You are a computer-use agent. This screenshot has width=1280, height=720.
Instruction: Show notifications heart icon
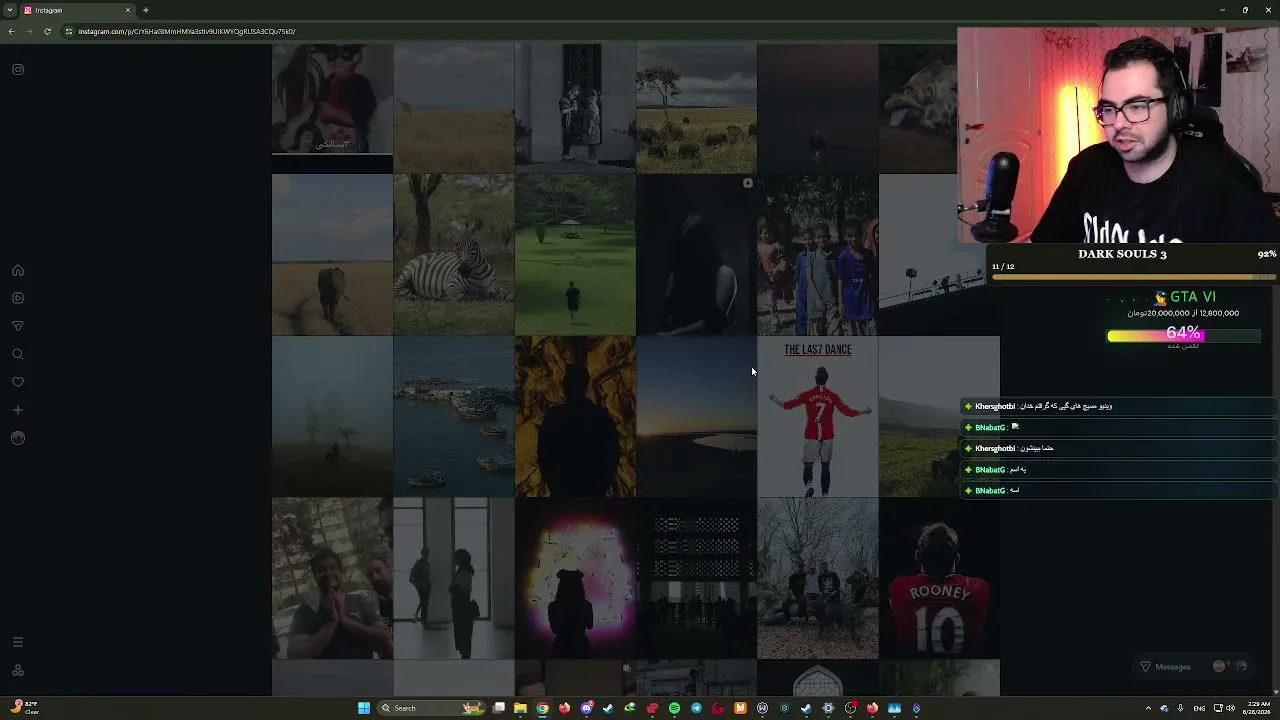(18, 382)
